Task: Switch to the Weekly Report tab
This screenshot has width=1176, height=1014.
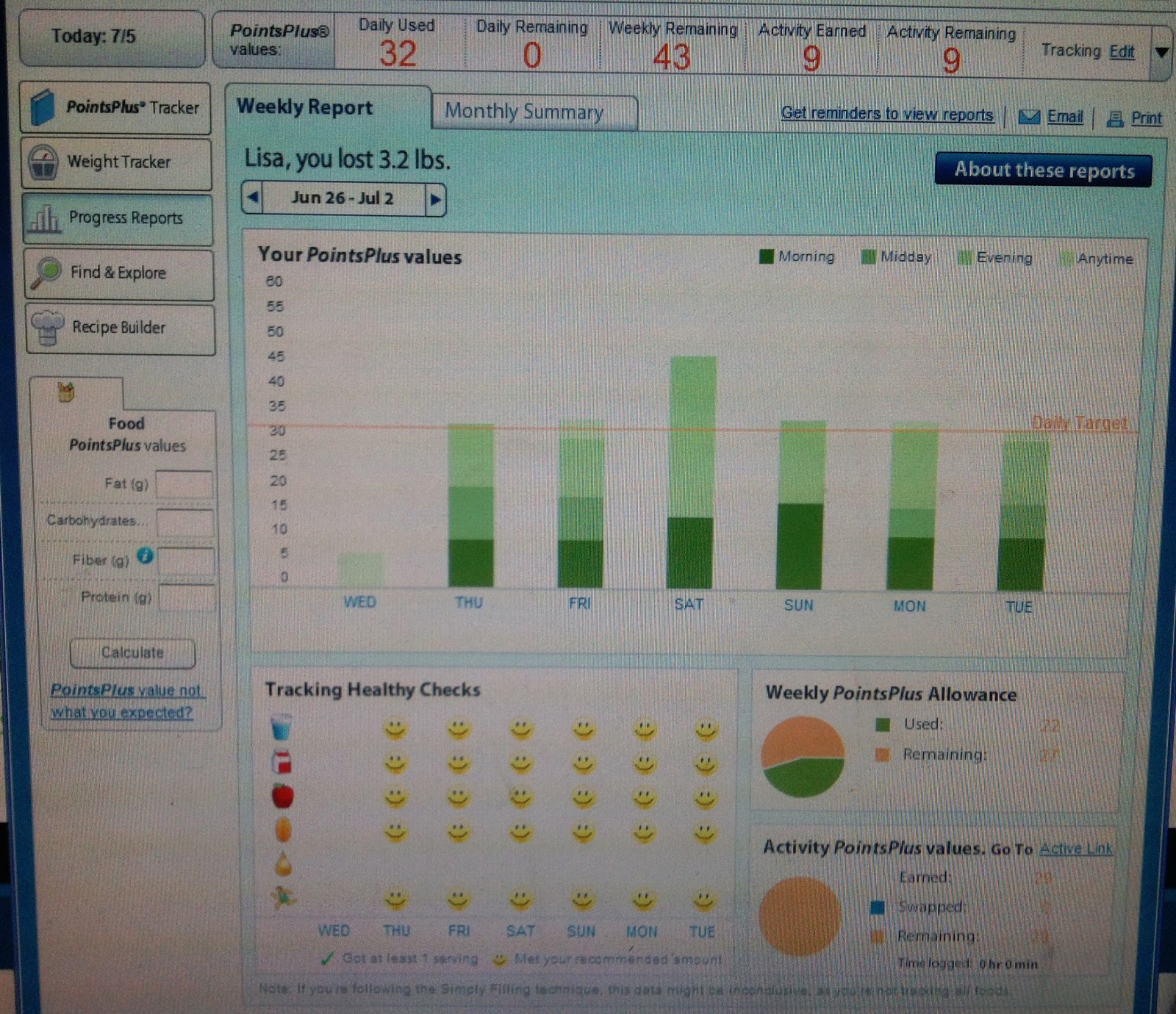Action: pos(328,108)
